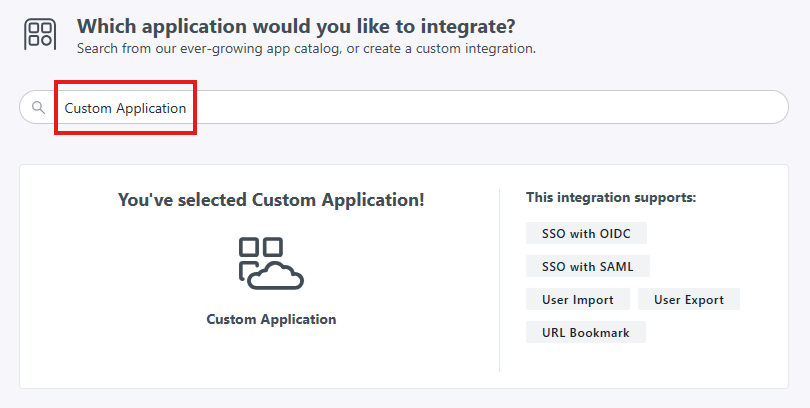
Task: Click the Custom Application text in search box
Action: [125, 108]
